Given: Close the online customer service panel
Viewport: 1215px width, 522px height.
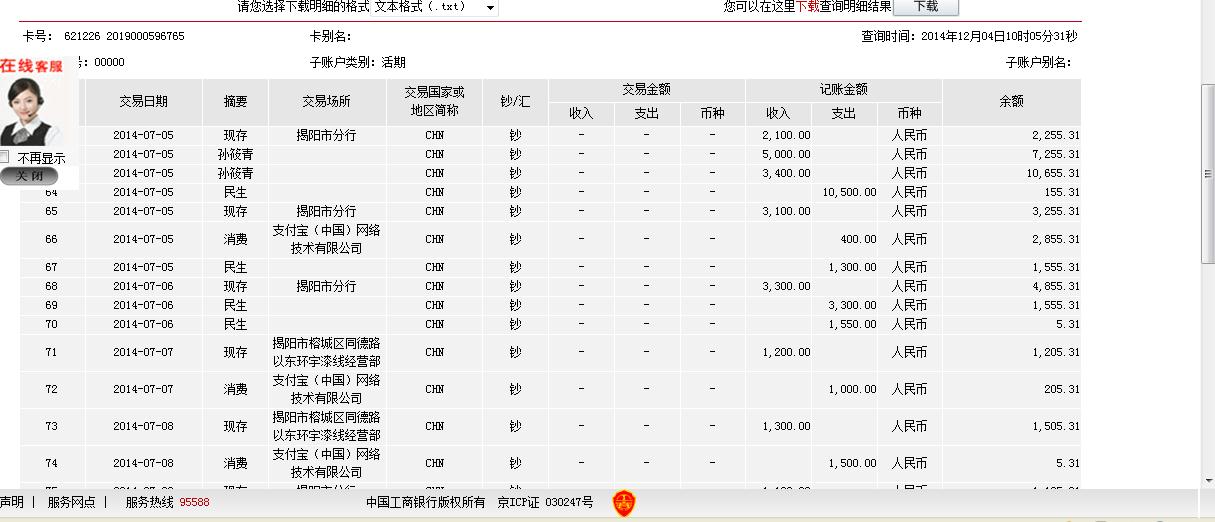Looking at the screenshot, I should 29,176.
